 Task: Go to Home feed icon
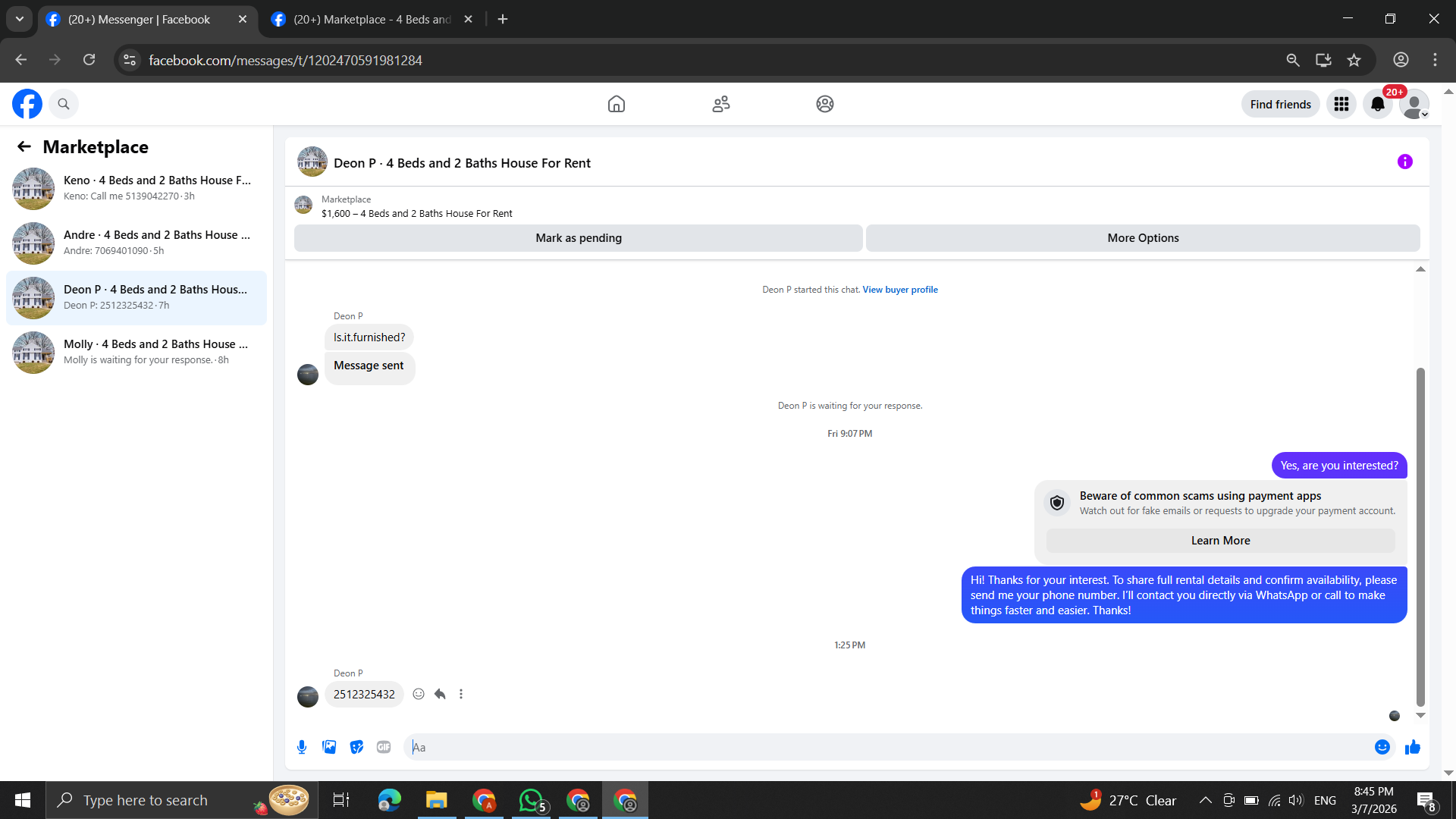coord(617,104)
